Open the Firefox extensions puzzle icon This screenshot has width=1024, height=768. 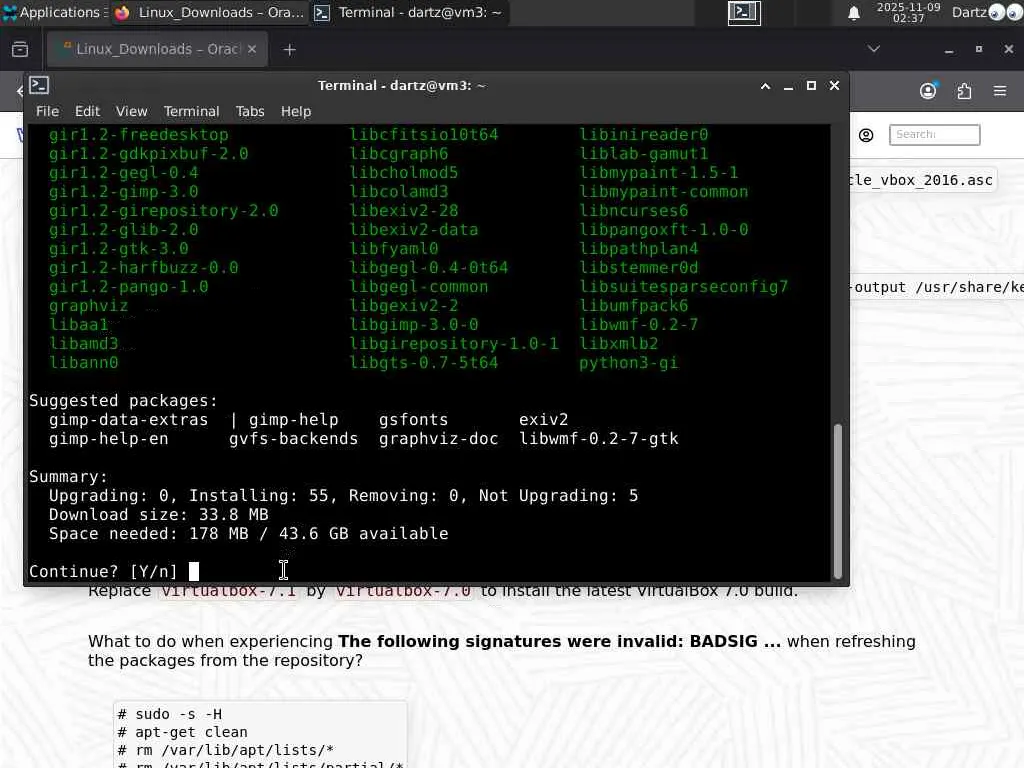click(x=964, y=91)
